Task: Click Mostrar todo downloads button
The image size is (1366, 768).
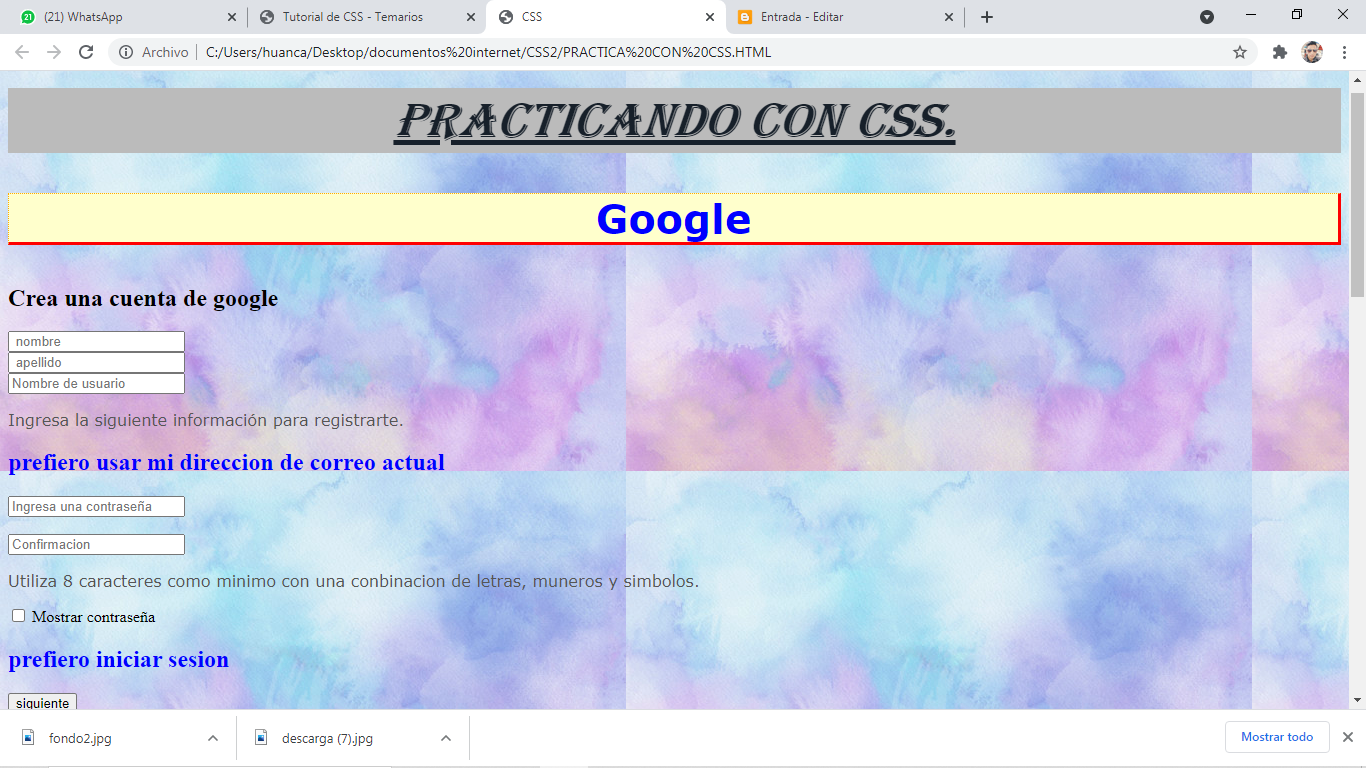Action: [1277, 737]
